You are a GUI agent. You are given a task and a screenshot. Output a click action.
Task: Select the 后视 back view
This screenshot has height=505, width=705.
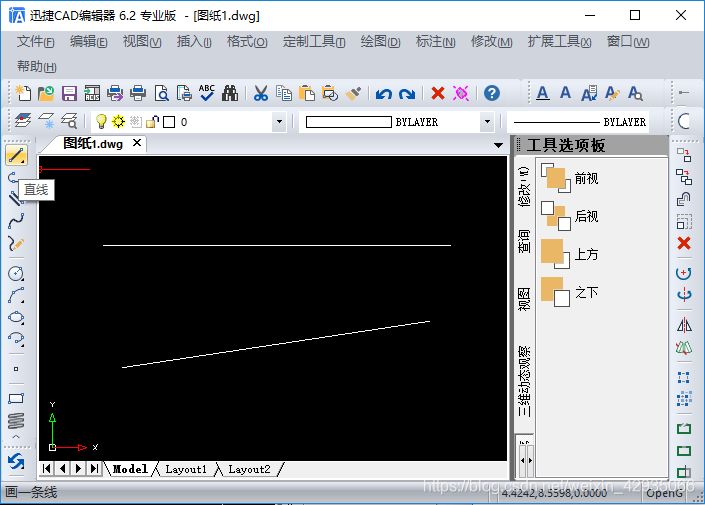pyautogui.click(x=570, y=216)
